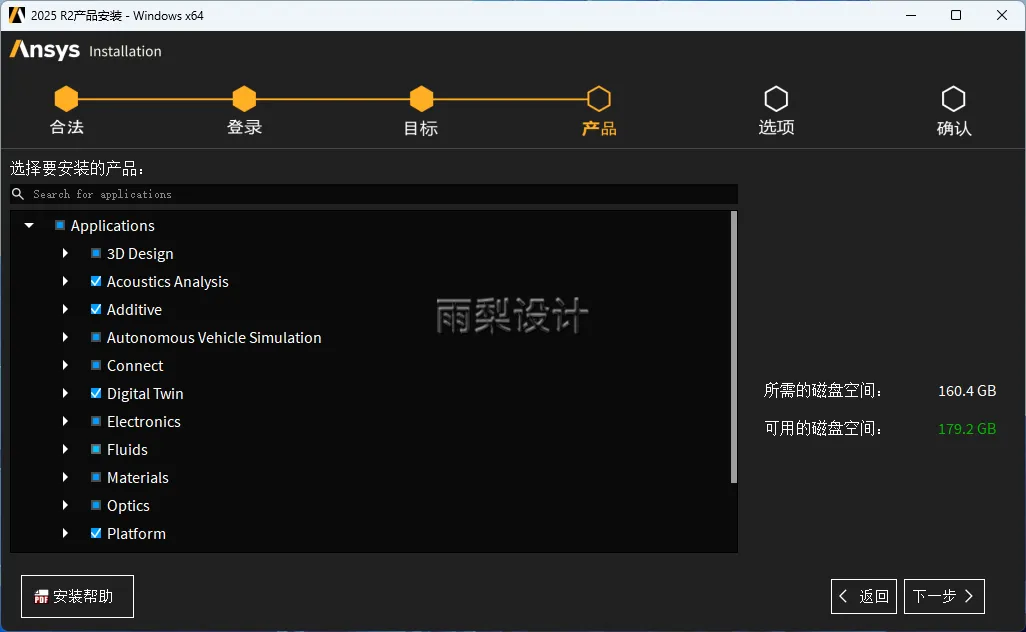Select the 产品 step label
Screen dimensions: 1026x632
pyautogui.click(x=599, y=128)
